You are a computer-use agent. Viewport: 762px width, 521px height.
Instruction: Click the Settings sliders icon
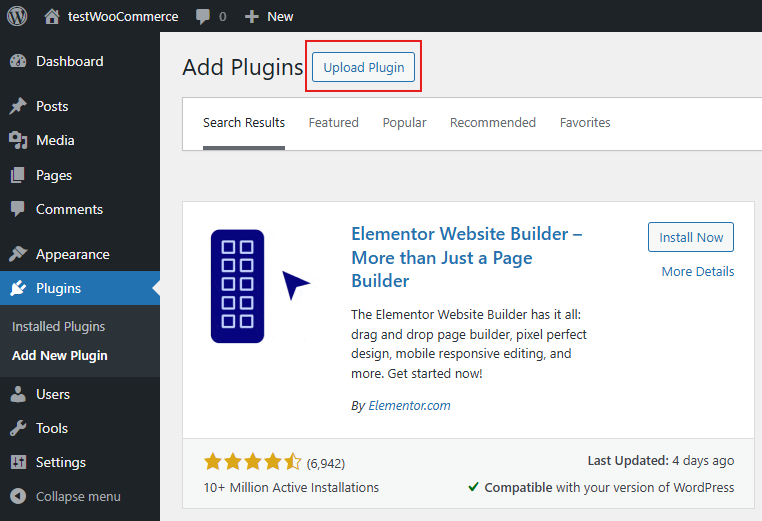click(x=18, y=462)
